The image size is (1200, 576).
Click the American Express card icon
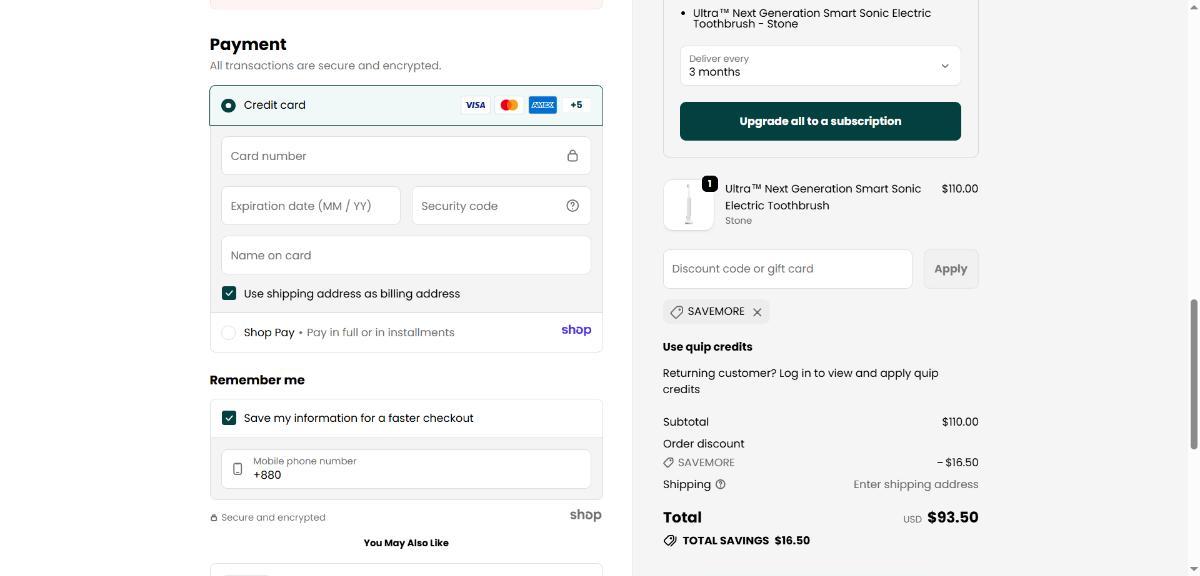click(x=542, y=105)
